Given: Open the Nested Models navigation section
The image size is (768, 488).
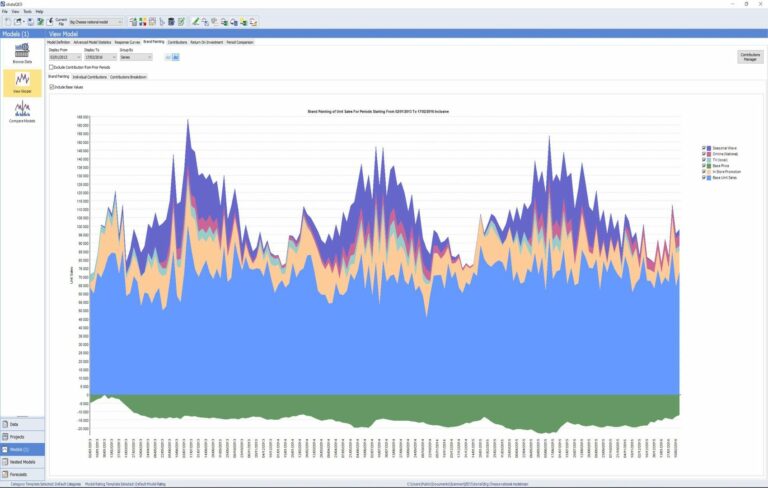Looking at the screenshot, I should [x=23, y=462].
